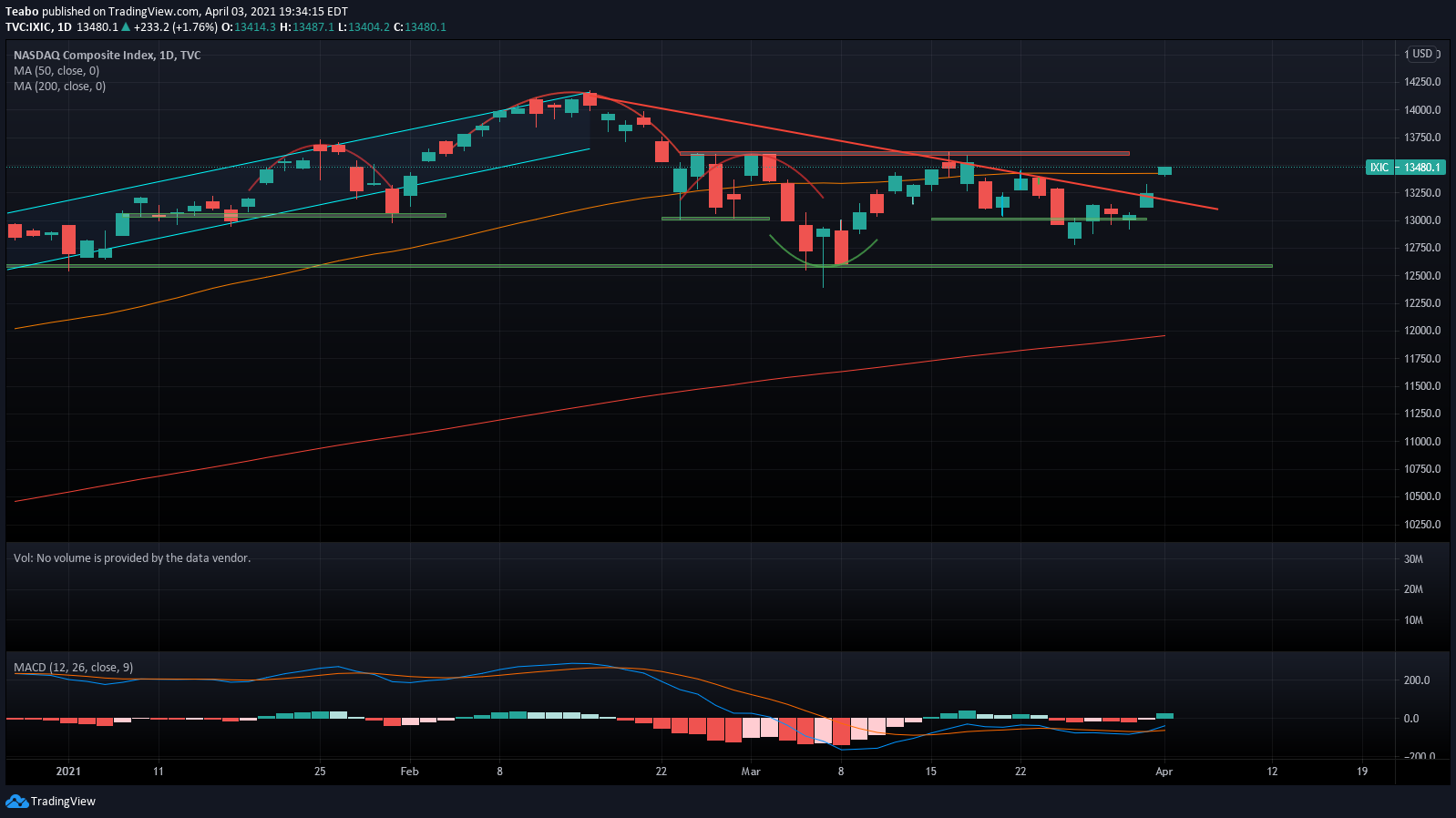Click the 10500.0 price axis label
Viewport: 1456px width, 818px height.
tap(1422, 496)
